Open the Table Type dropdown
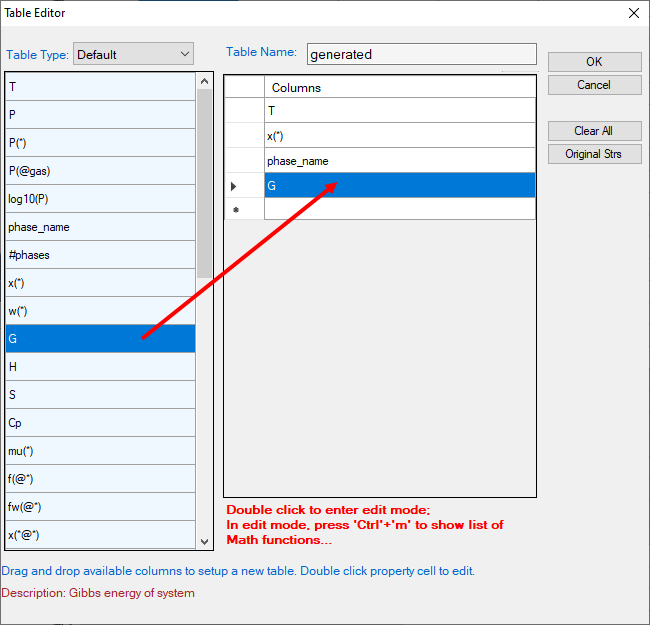The width and height of the screenshot is (650, 625). pos(133,54)
